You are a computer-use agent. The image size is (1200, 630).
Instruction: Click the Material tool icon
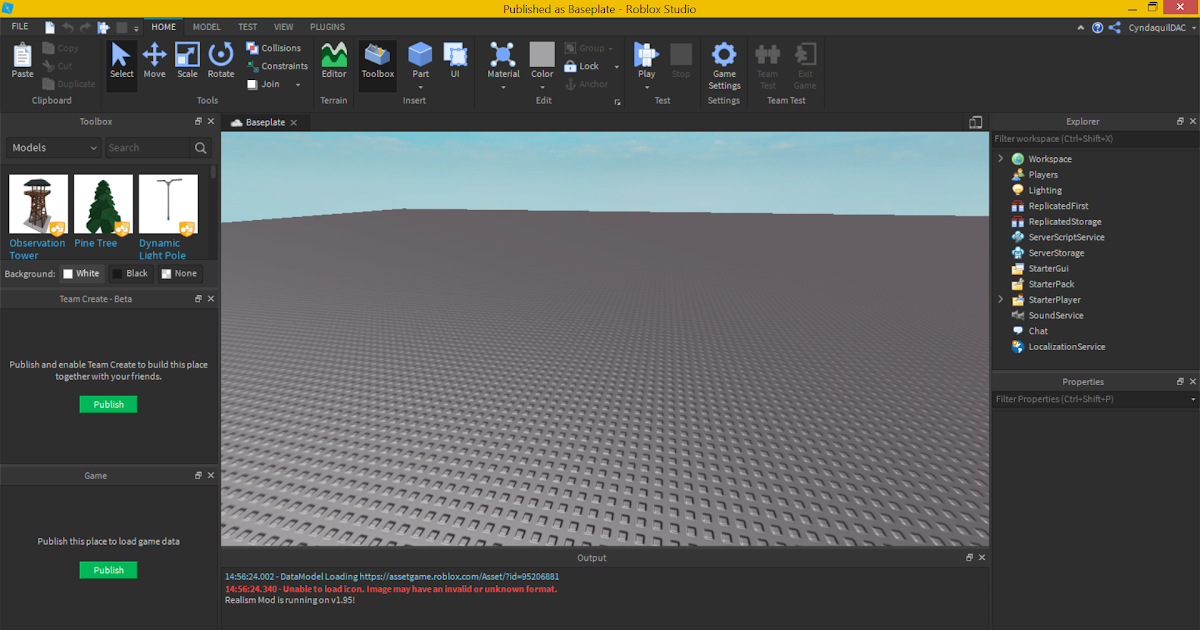503,55
